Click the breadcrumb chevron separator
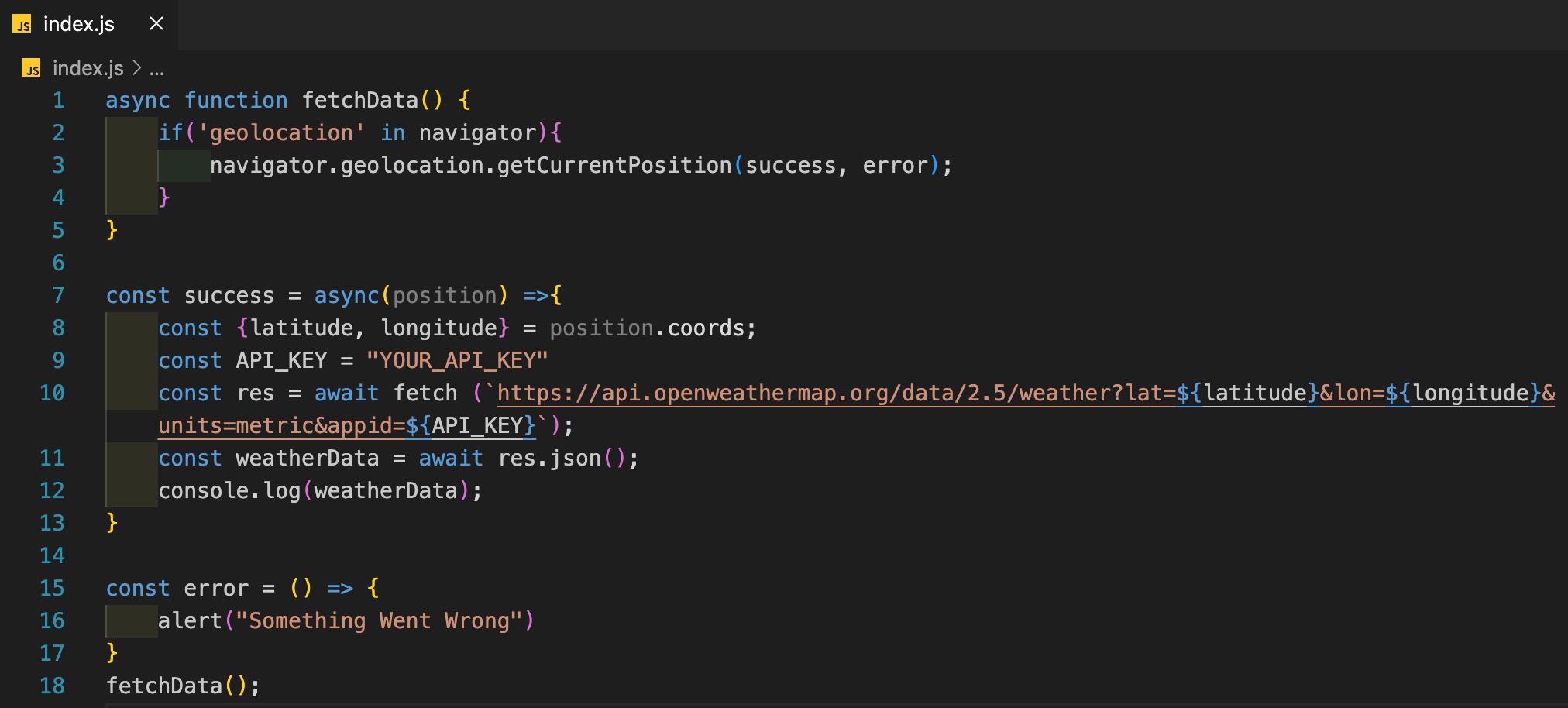The width and height of the screenshot is (1568, 708). click(x=136, y=68)
